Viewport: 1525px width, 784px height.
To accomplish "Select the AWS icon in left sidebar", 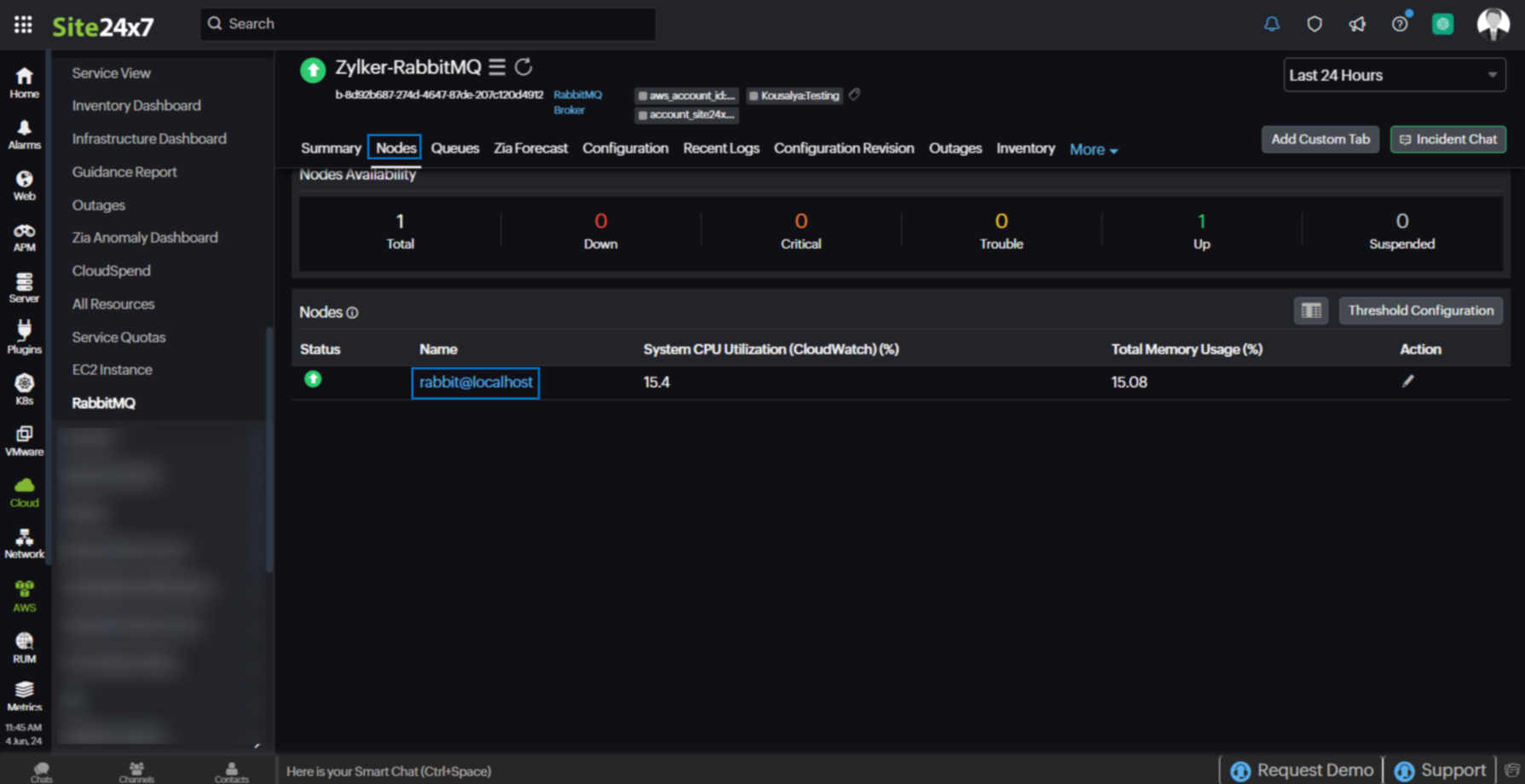I will pyautogui.click(x=24, y=590).
